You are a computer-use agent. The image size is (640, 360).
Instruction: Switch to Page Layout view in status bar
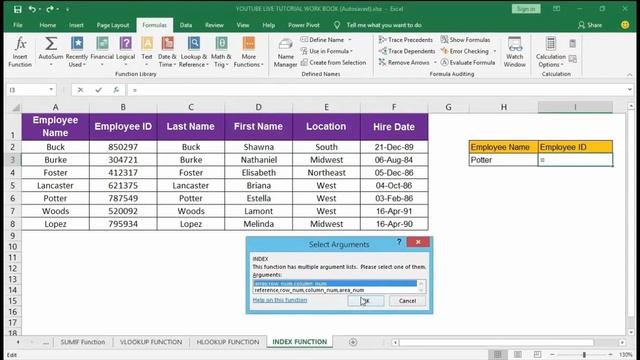(518, 354)
